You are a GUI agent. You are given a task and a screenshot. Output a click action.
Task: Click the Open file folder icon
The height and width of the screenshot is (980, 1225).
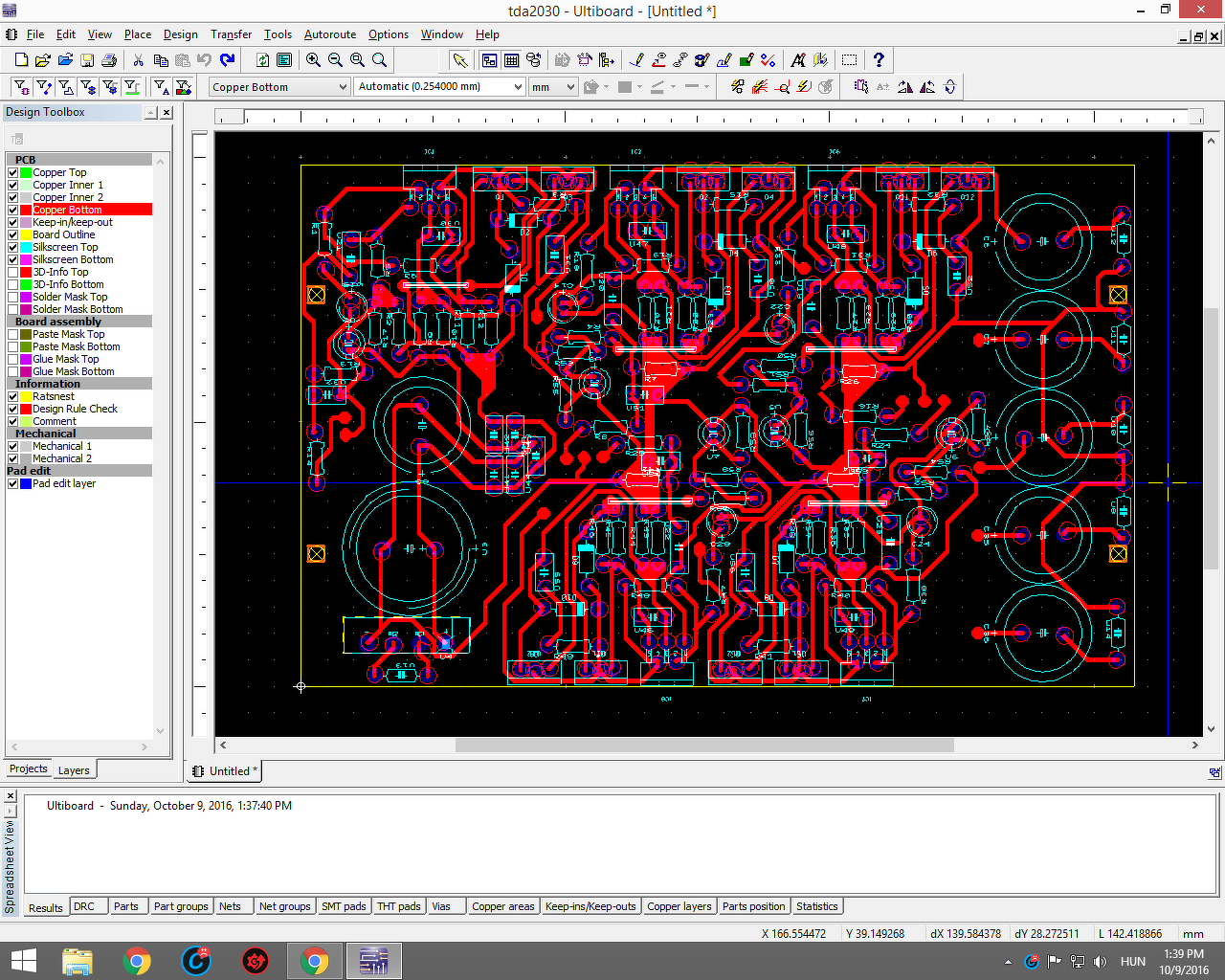pos(42,60)
